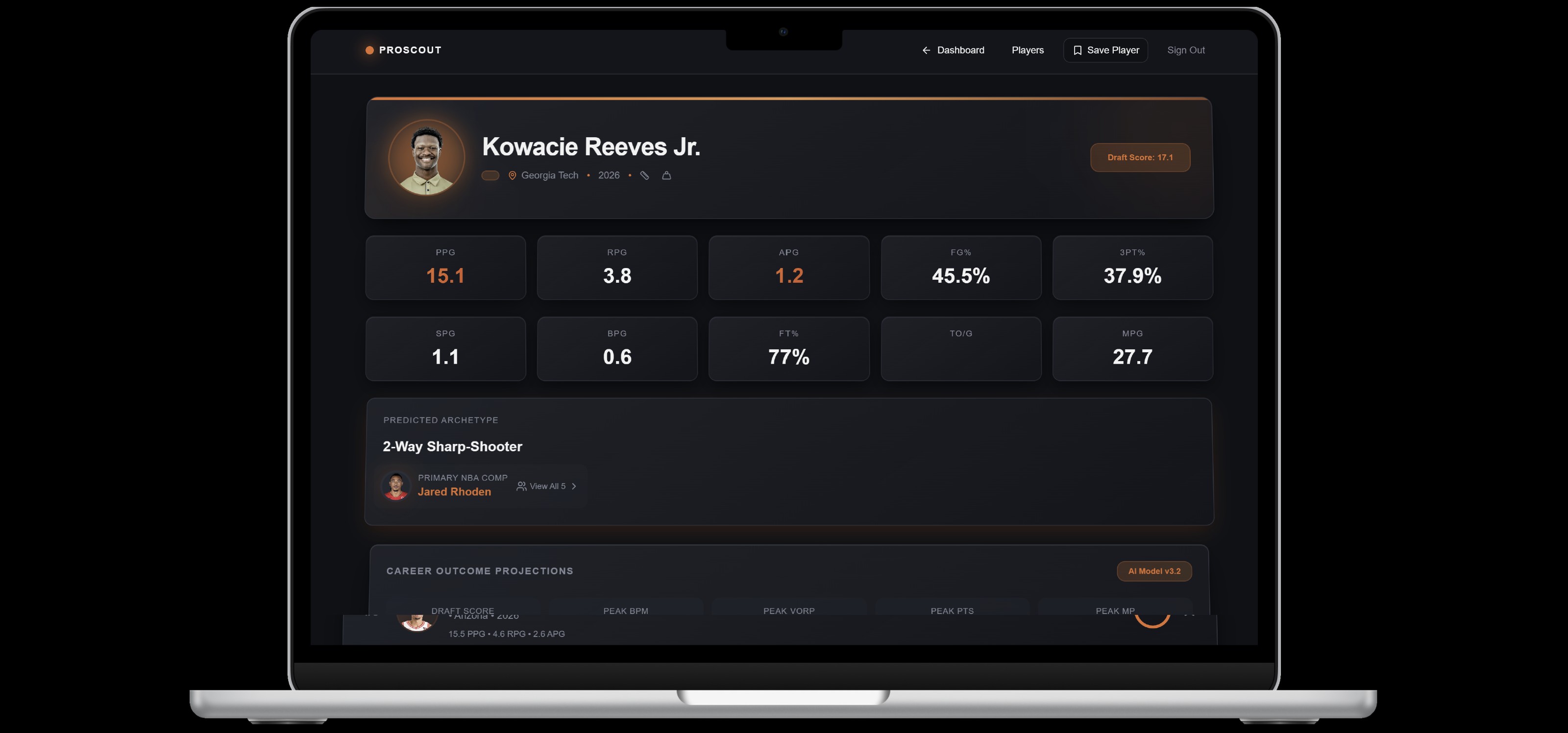Image resolution: width=1568 pixels, height=733 pixels.
Task: Select the PPG 15.1 stat card
Action: pos(445,268)
